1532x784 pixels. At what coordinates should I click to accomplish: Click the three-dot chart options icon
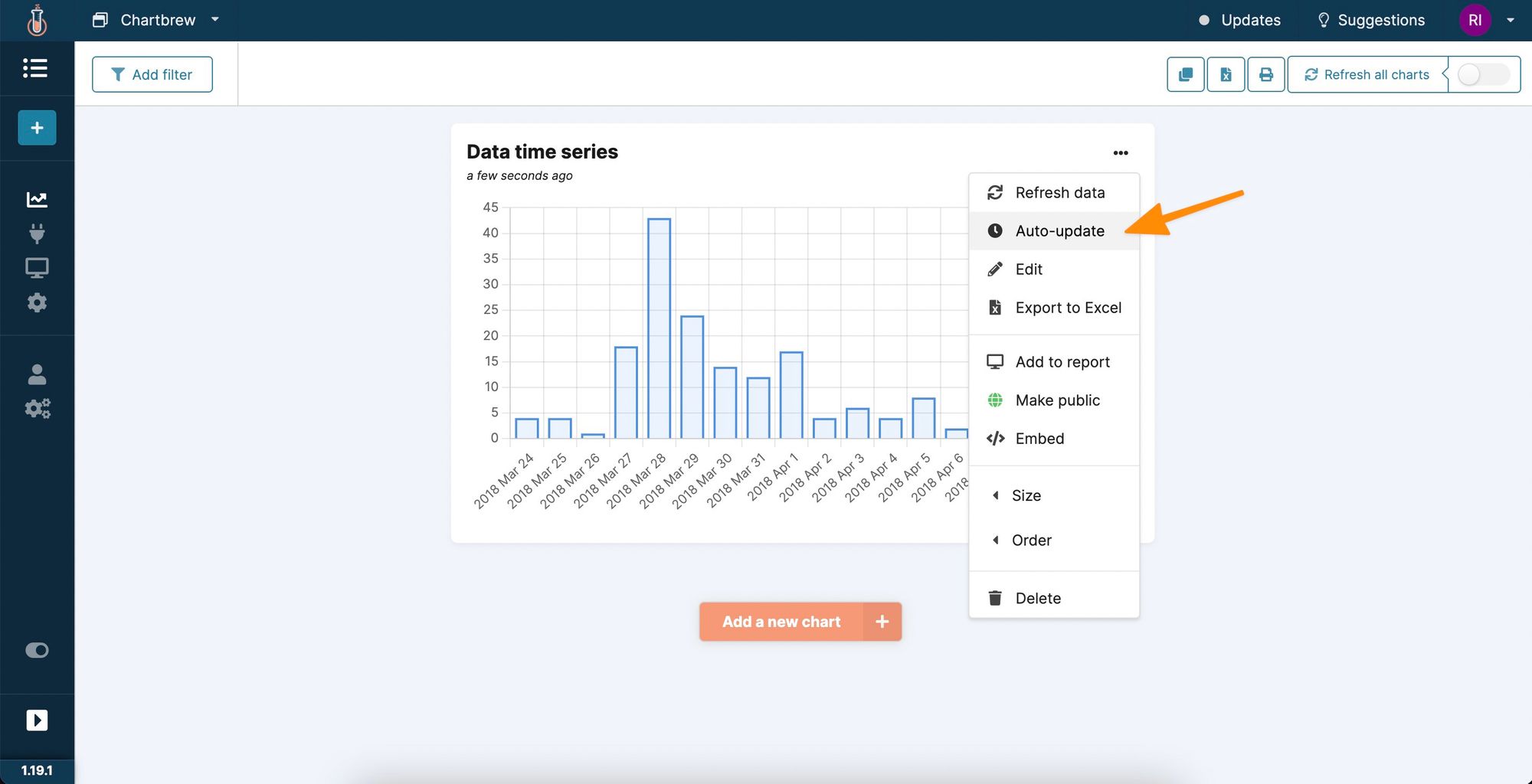tap(1121, 153)
